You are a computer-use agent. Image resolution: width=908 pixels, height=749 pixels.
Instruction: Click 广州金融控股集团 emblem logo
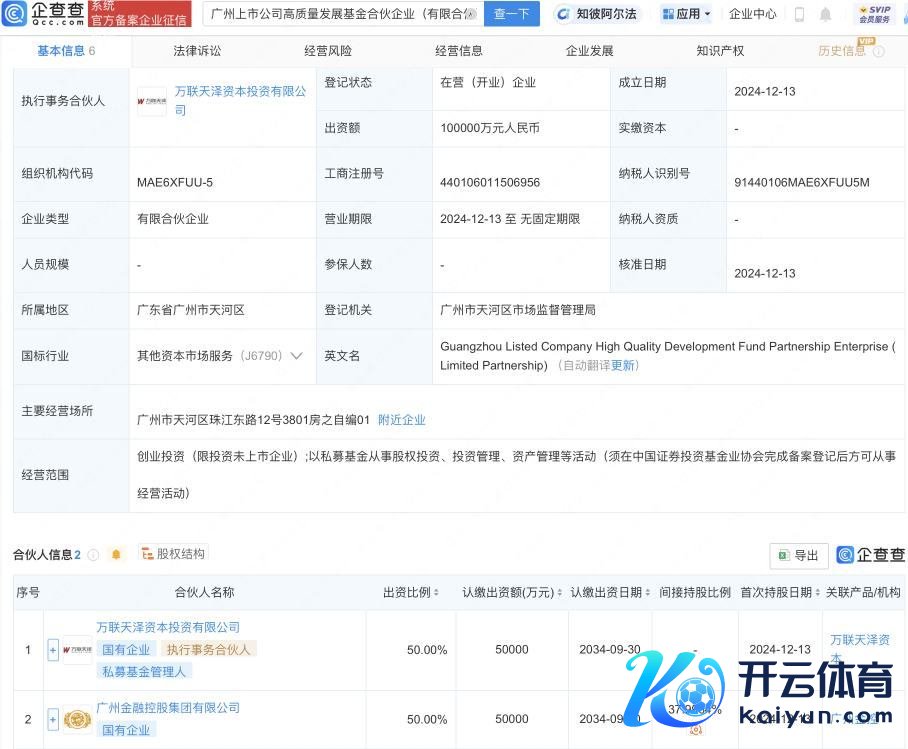(x=77, y=719)
